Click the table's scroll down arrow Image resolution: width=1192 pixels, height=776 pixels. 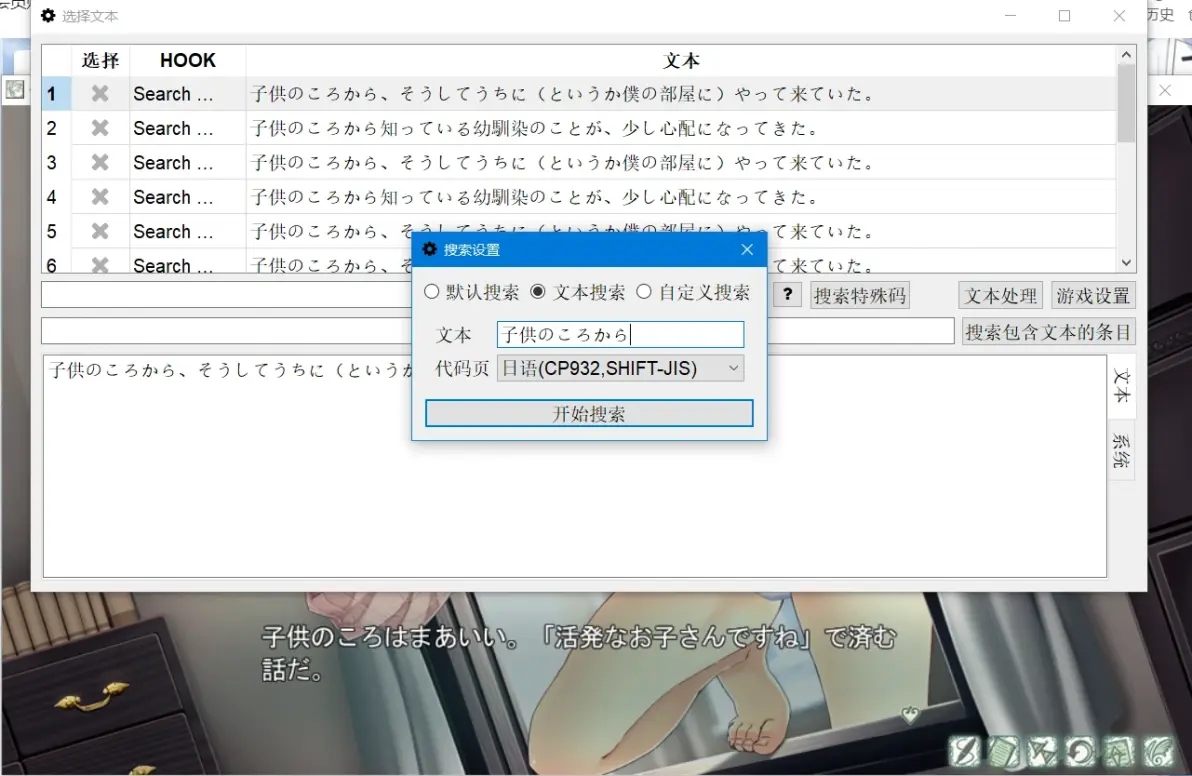(1127, 263)
